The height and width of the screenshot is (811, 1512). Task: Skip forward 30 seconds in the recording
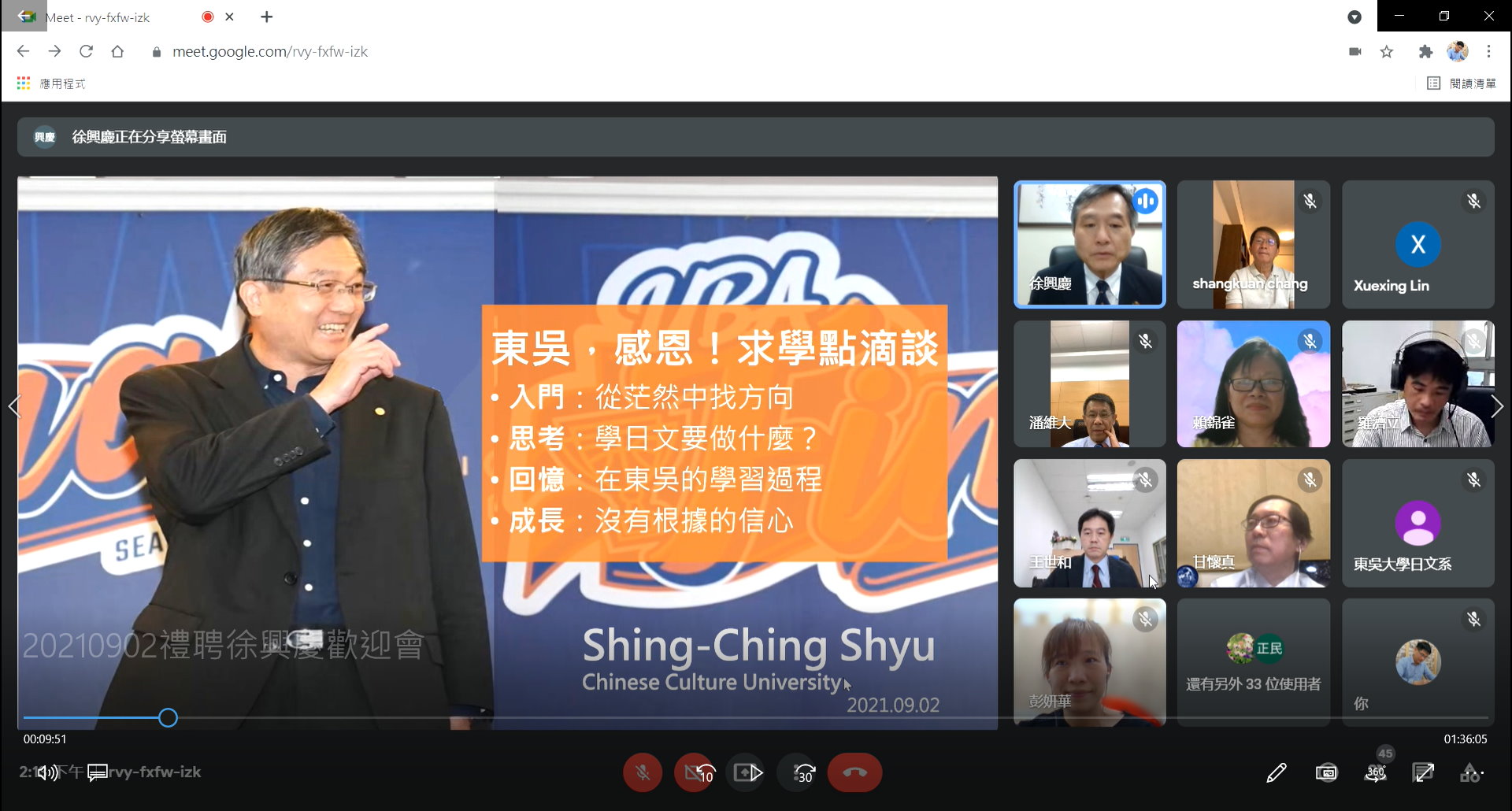[803, 772]
